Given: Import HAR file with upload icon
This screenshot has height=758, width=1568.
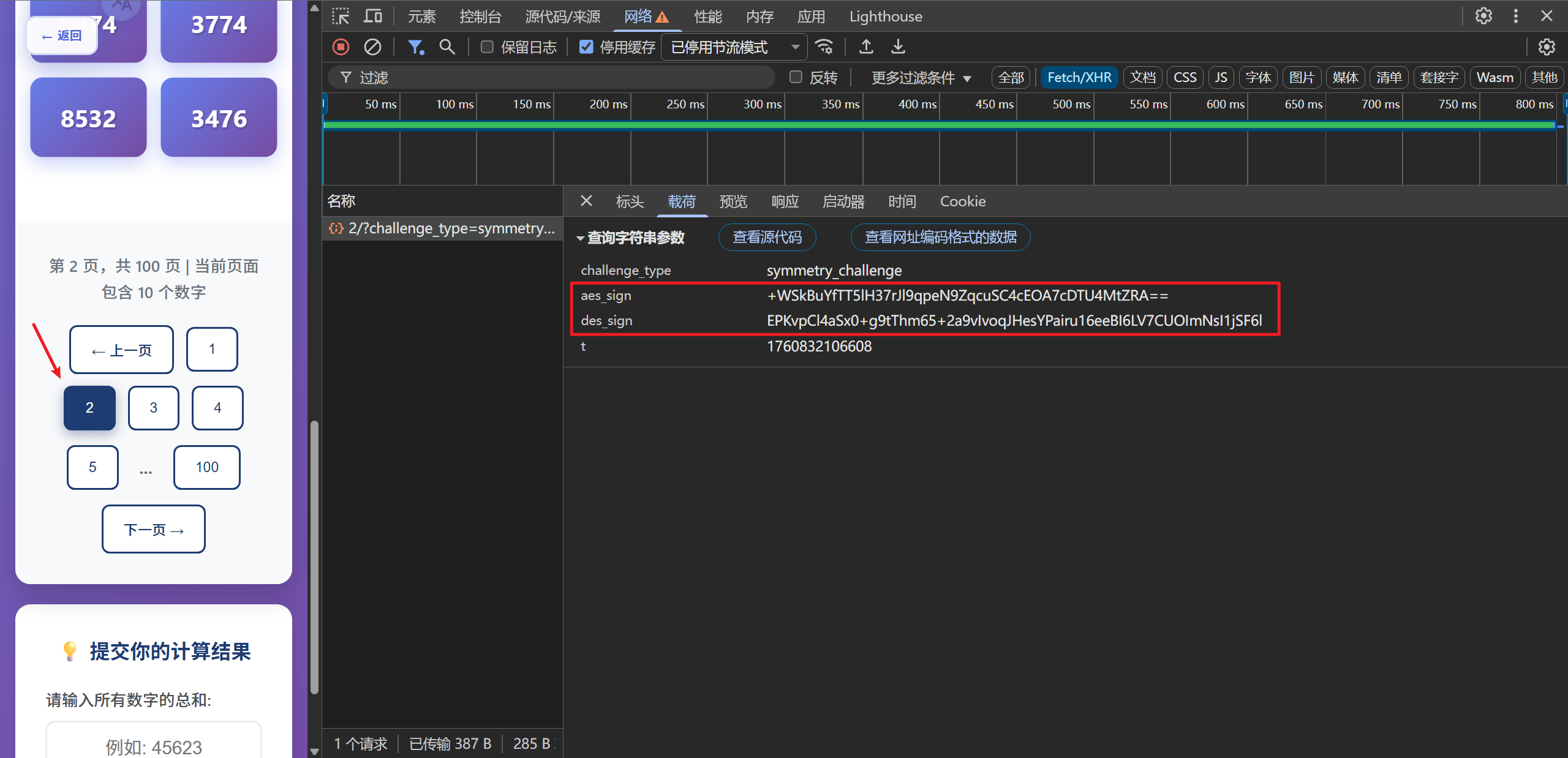Looking at the screenshot, I should [866, 47].
